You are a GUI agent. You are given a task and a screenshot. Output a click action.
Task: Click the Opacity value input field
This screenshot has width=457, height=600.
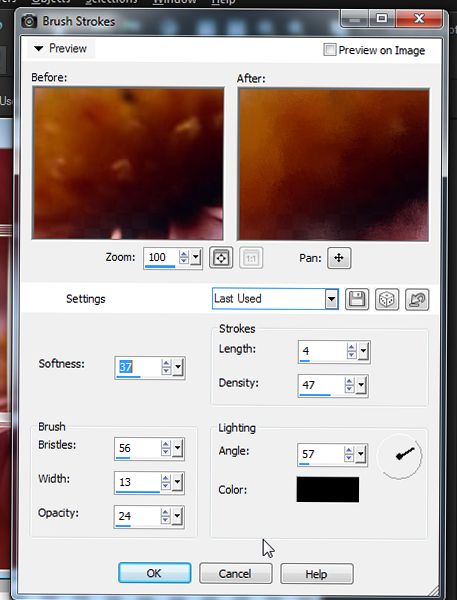pos(137,517)
